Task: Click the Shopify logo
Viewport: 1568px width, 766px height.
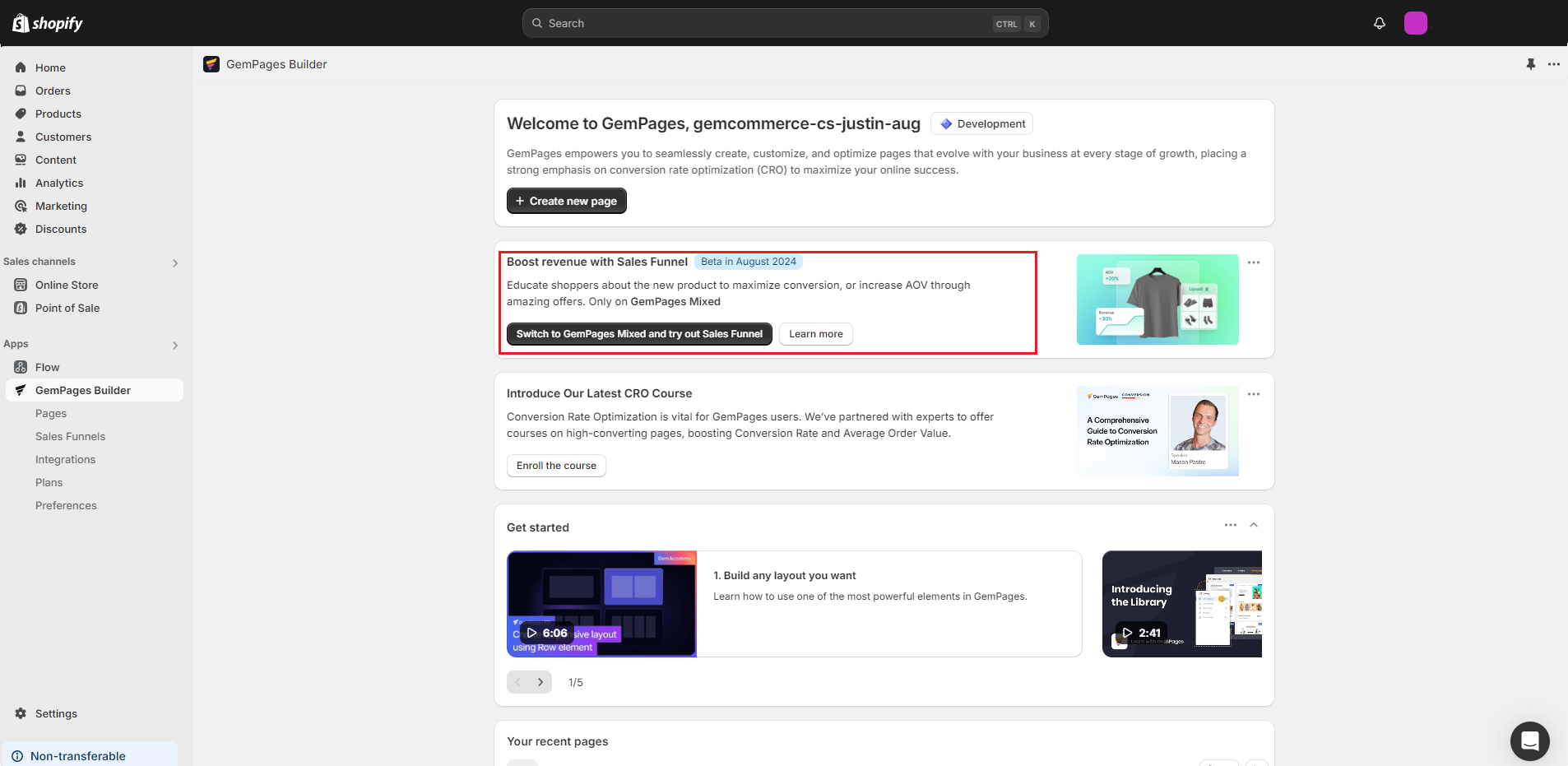Action: 48,23
